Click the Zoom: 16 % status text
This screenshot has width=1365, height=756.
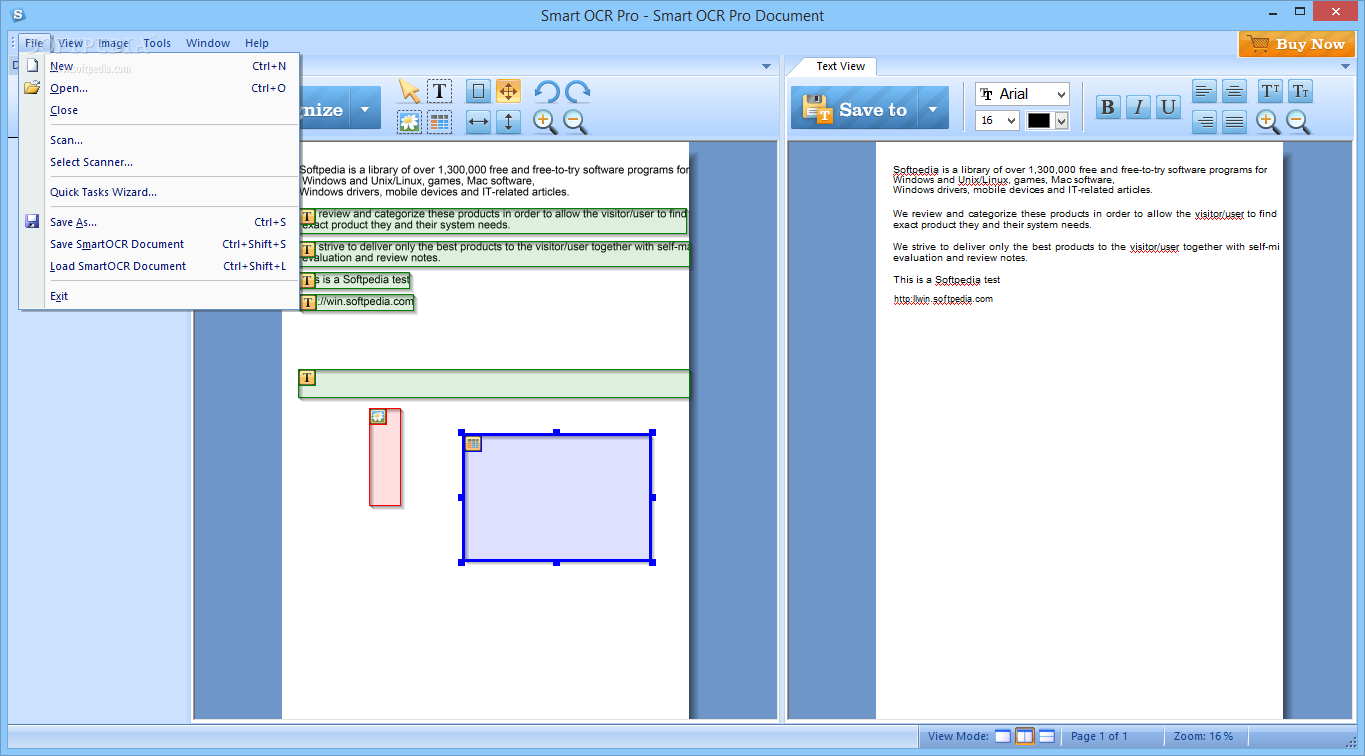1203,736
